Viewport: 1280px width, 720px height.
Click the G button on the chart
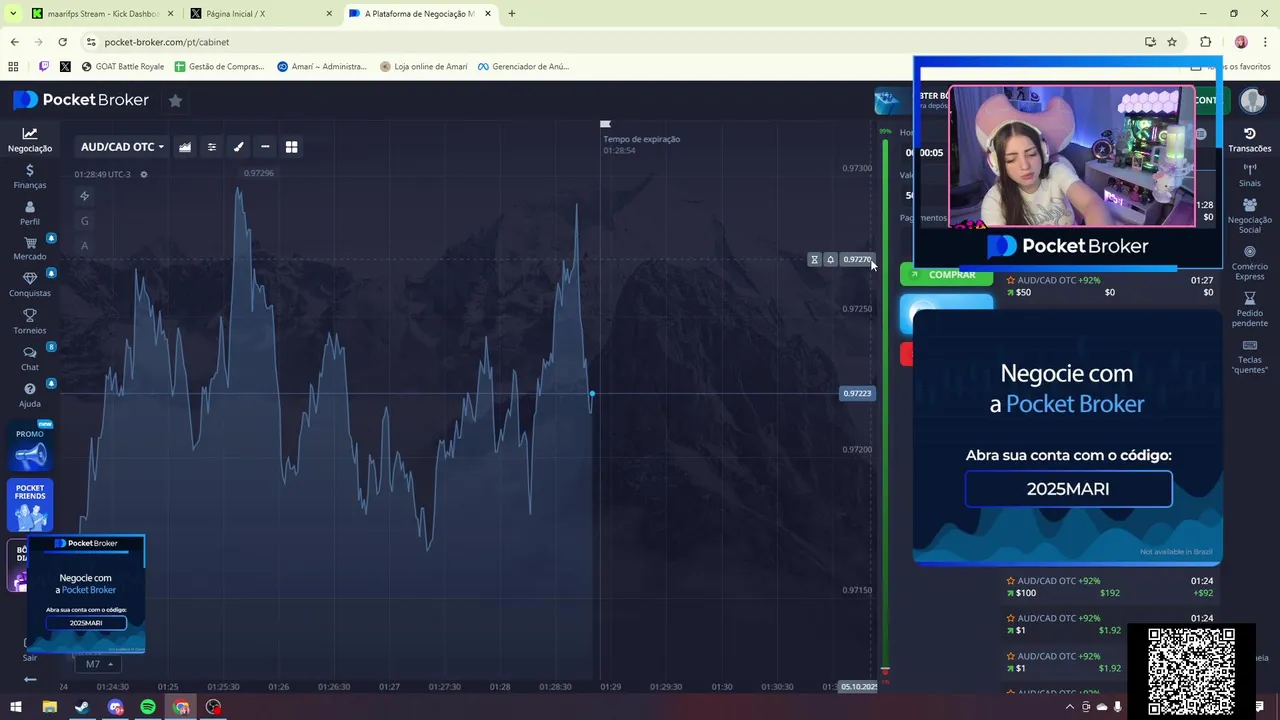[x=85, y=221]
